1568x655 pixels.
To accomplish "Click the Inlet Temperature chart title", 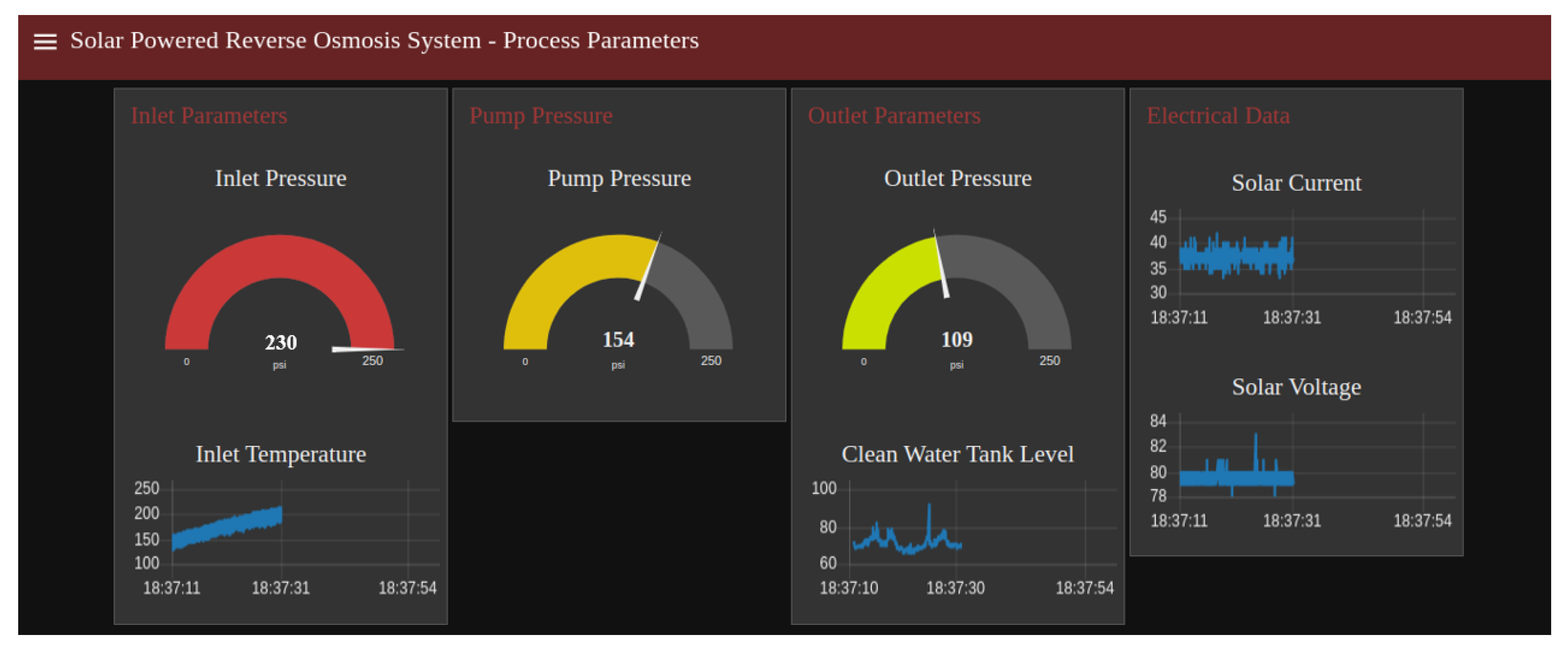I will click(x=281, y=453).
